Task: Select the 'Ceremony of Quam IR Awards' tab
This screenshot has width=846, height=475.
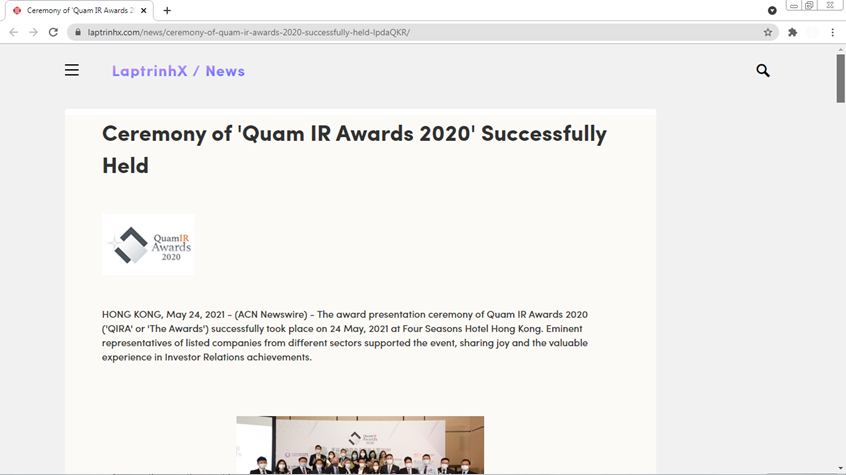Action: (79, 10)
